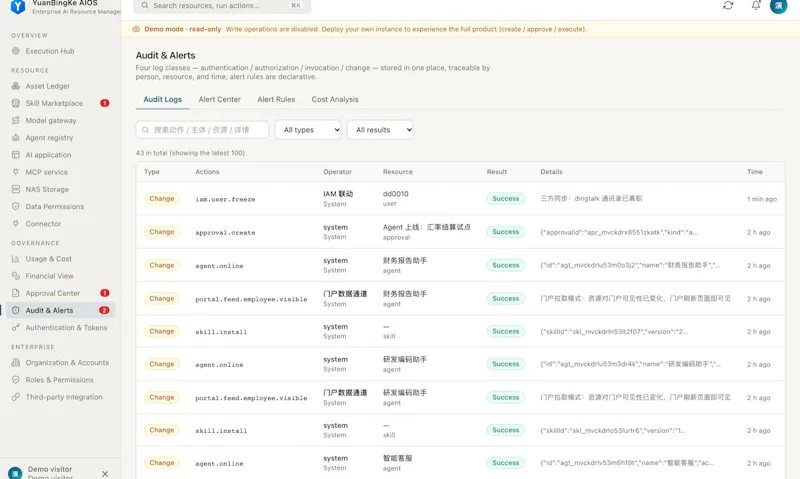Click the Skill Marketplace red badge
Viewport: 800px width, 479px height.
click(105, 103)
